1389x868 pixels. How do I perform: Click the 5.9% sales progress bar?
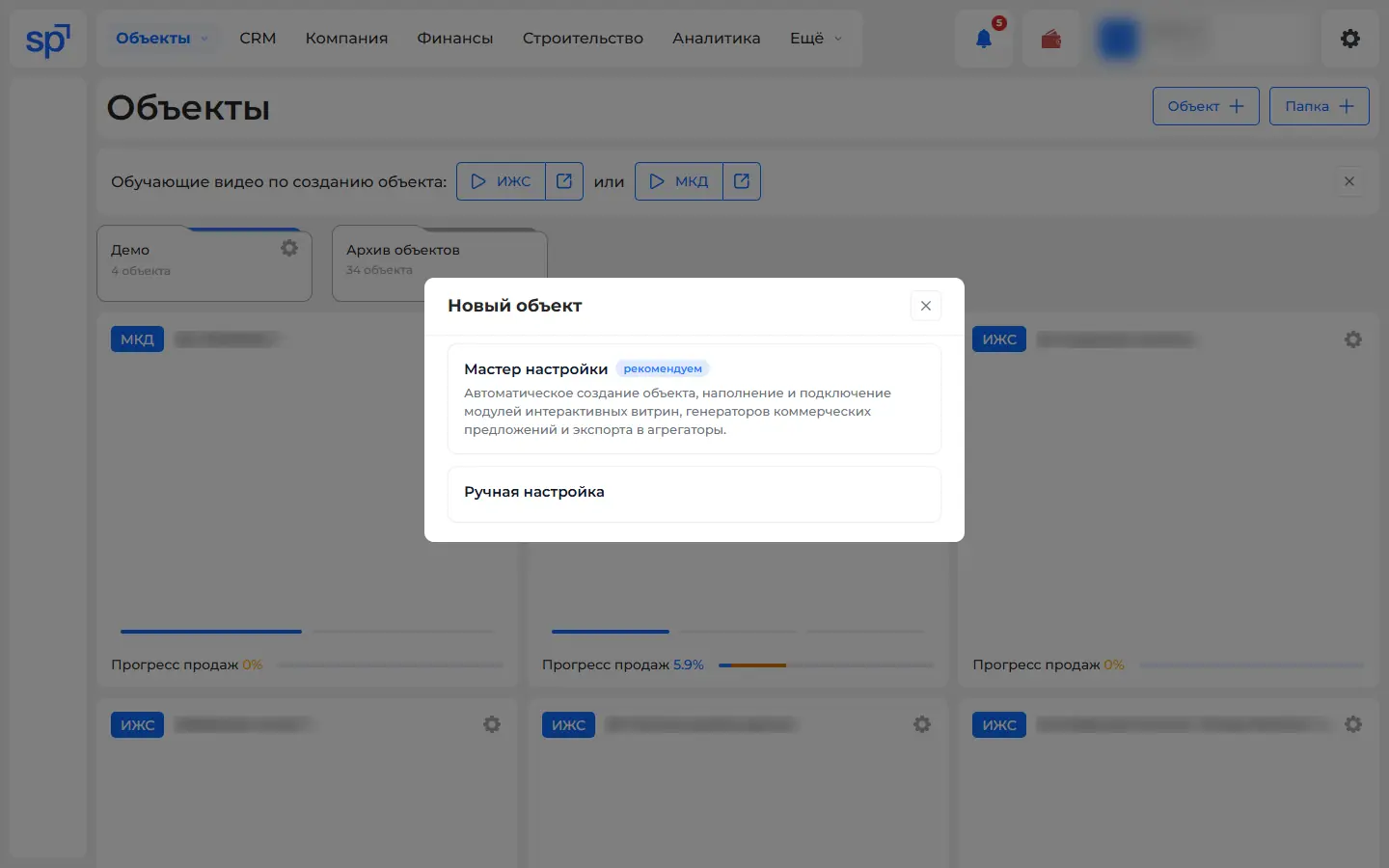click(x=826, y=665)
